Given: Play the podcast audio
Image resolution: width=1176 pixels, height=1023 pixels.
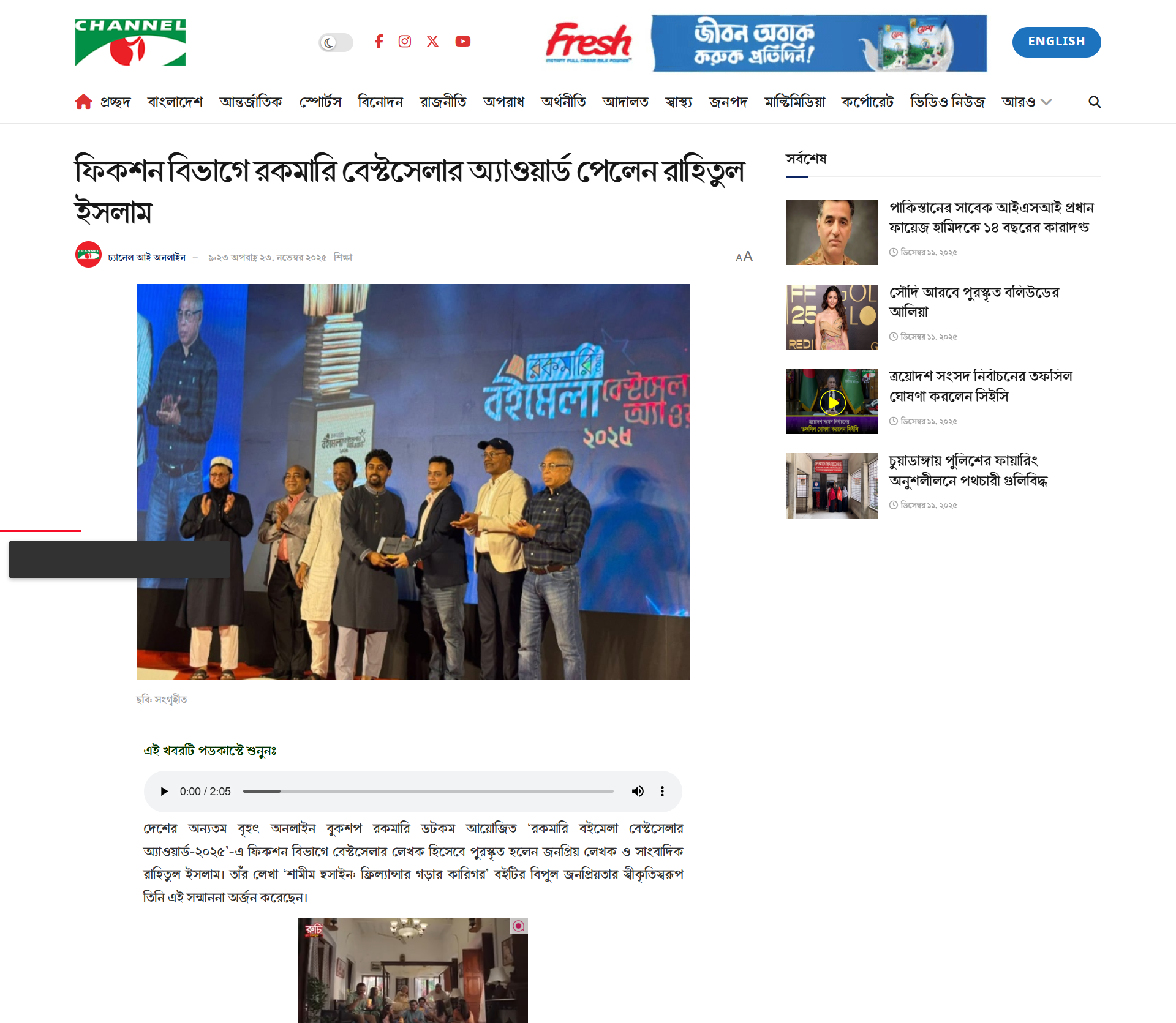Looking at the screenshot, I should tap(164, 791).
